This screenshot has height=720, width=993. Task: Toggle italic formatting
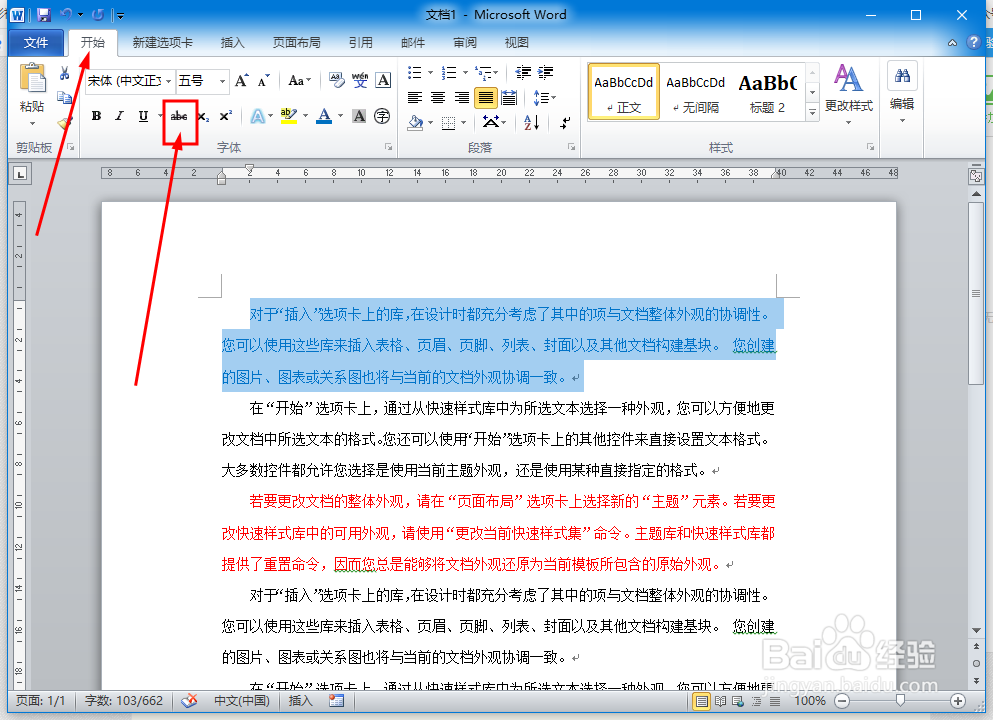coord(119,116)
